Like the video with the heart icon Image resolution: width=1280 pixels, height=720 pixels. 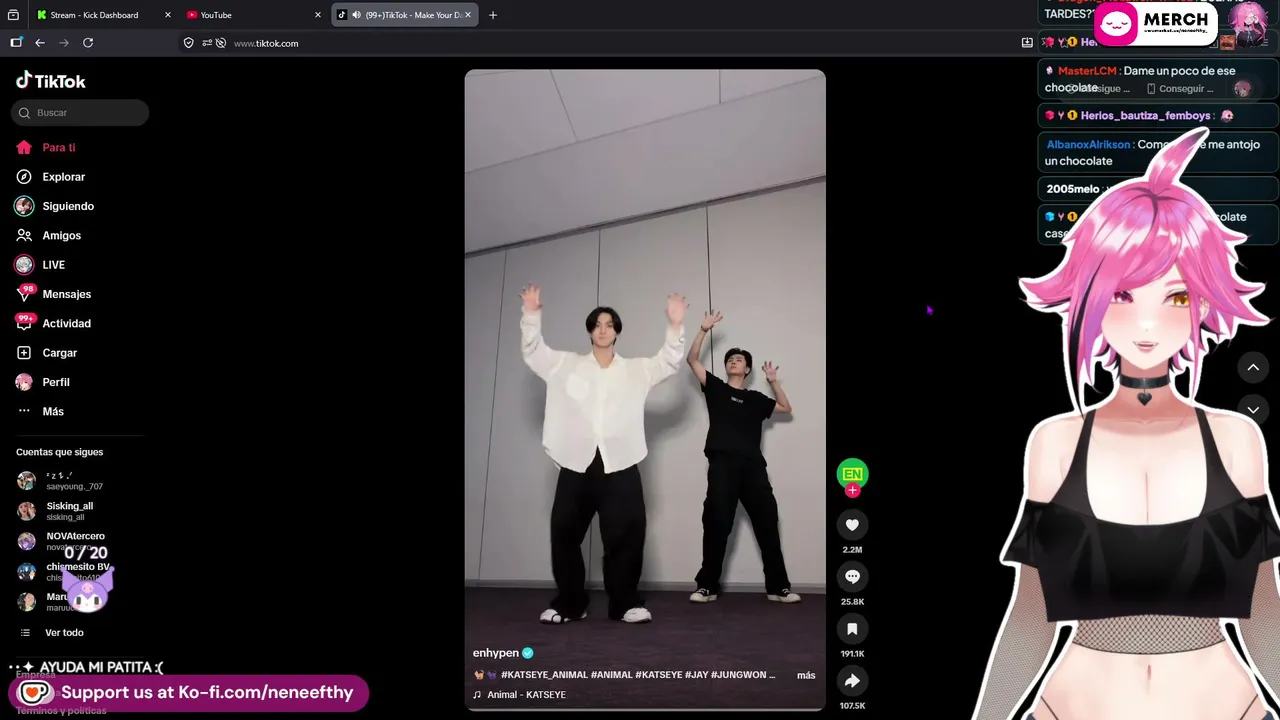[852, 525]
